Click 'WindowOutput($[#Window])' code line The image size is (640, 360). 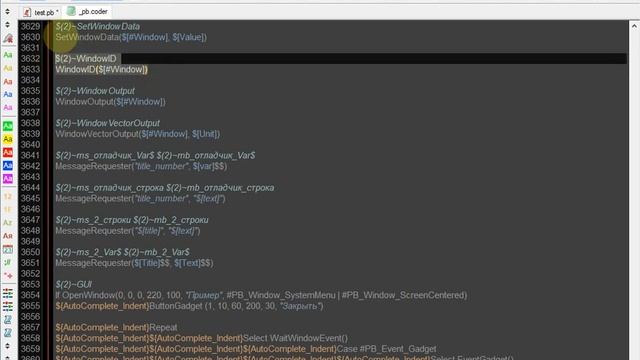[110, 102]
